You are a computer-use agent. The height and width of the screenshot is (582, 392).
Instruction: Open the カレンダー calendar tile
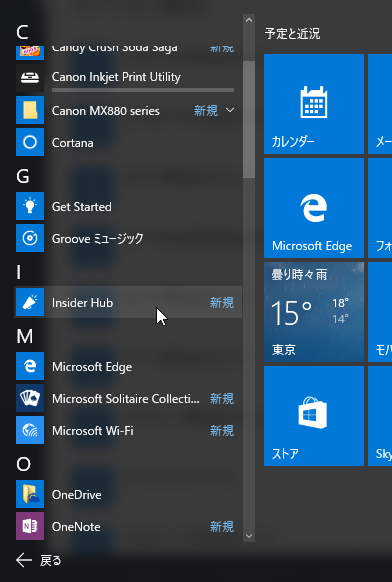pyautogui.click(x=314, y=104)
